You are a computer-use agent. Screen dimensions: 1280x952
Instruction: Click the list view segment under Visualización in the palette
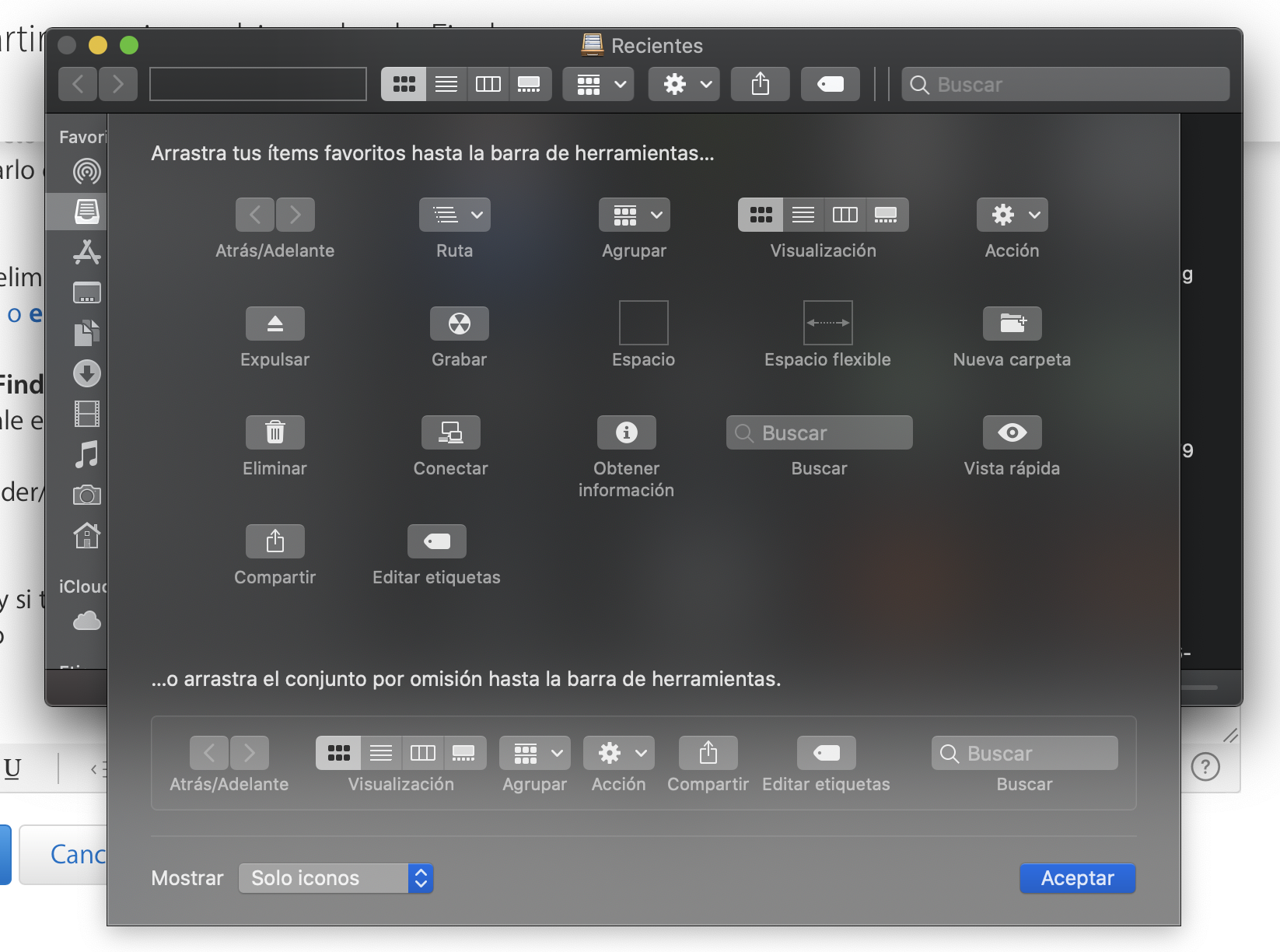(x=803, y=215)
